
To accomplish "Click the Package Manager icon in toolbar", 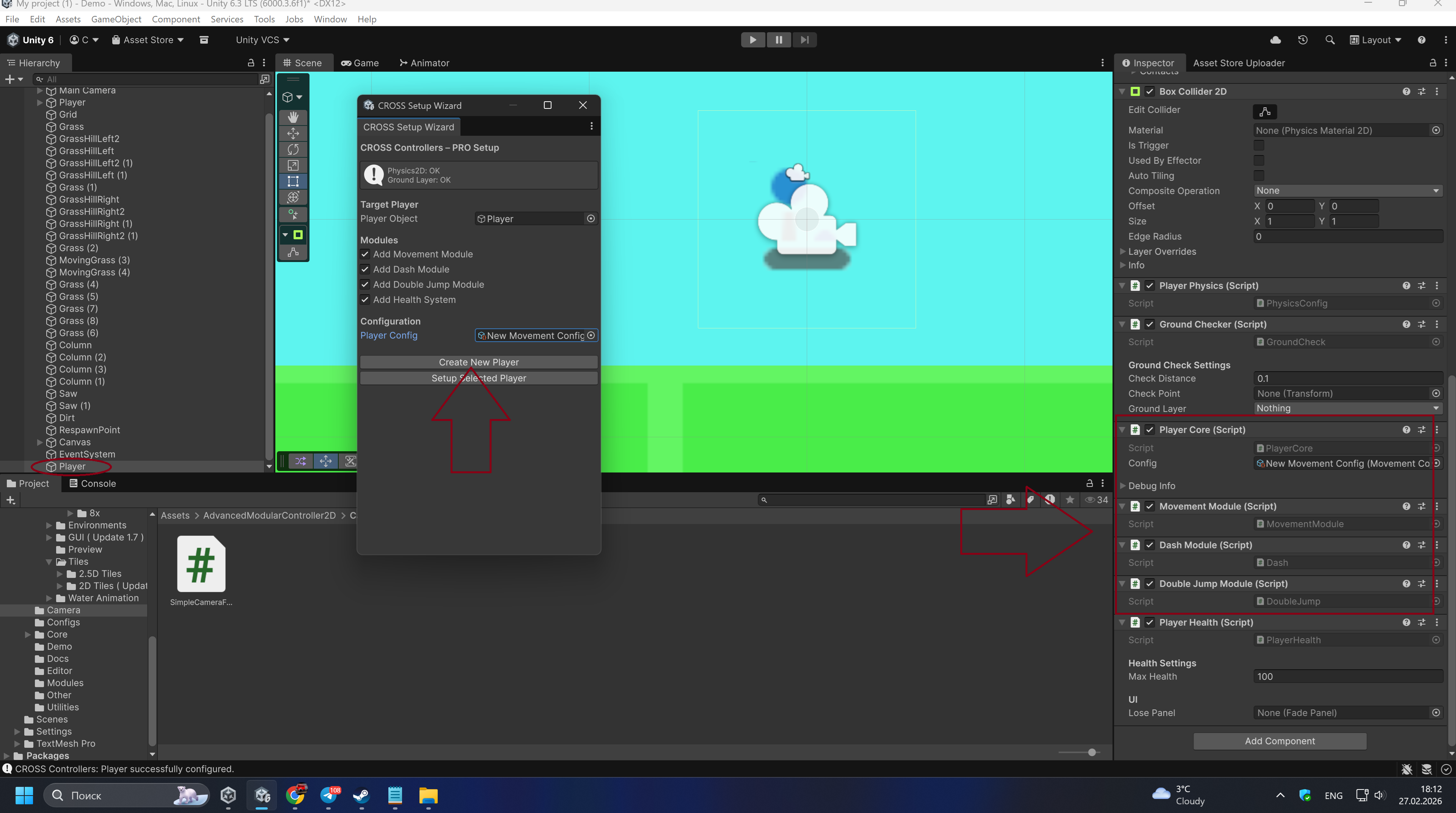I will (204, 39).
